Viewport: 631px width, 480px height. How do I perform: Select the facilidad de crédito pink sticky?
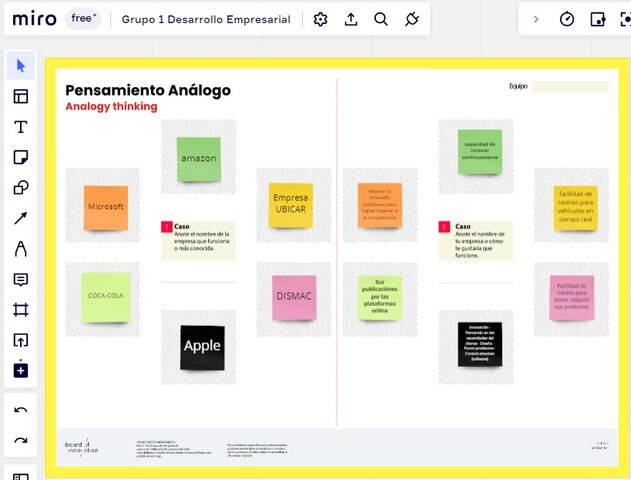572,297
